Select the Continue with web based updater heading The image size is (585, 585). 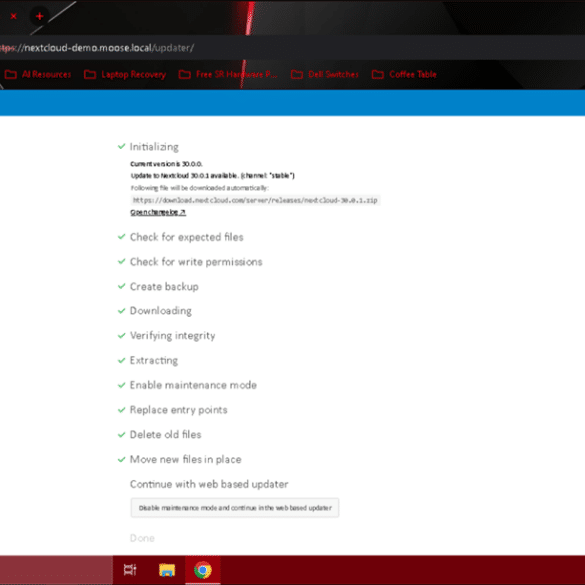209,484
